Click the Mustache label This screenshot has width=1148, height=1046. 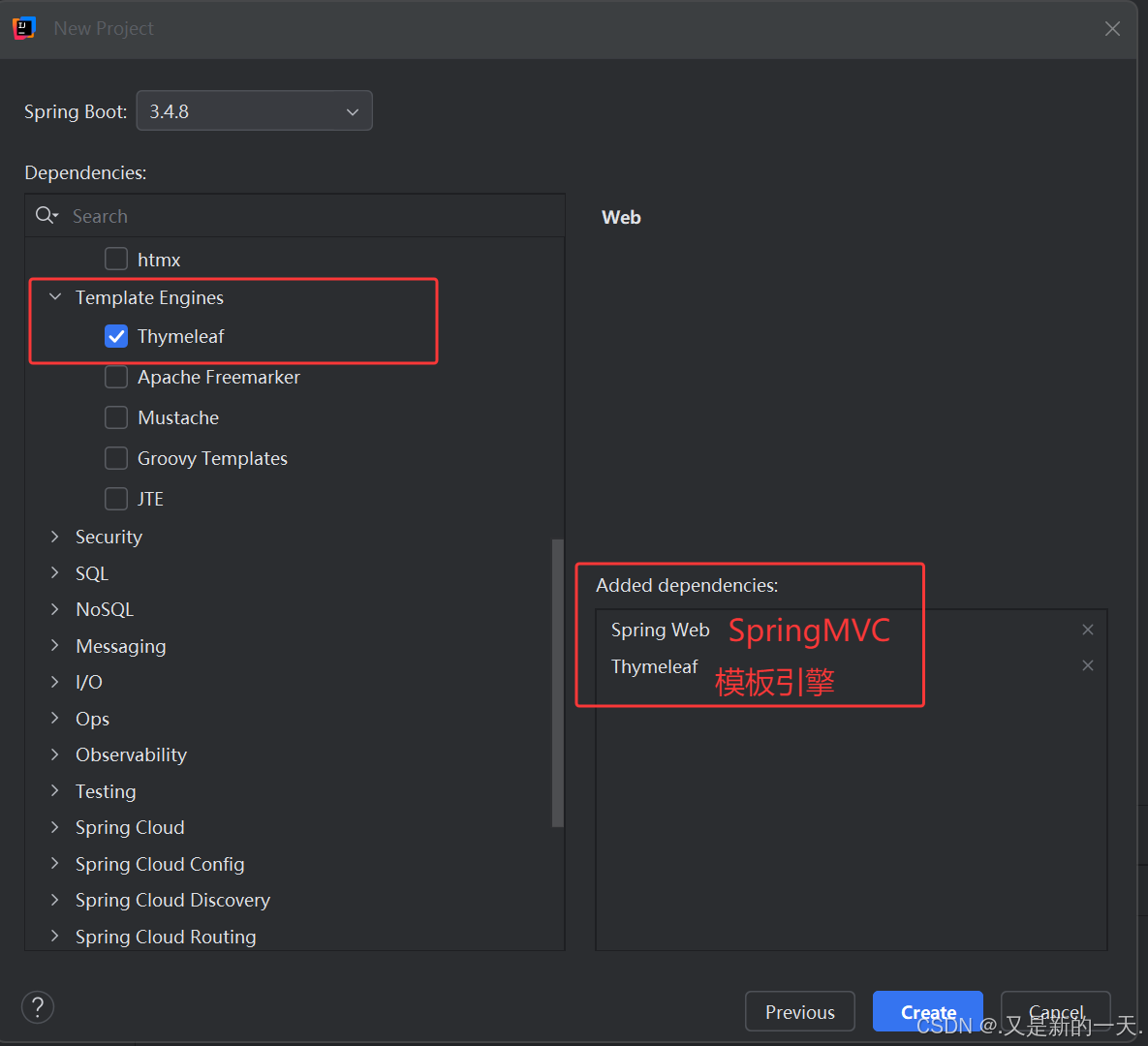click(x=178, y=417)
